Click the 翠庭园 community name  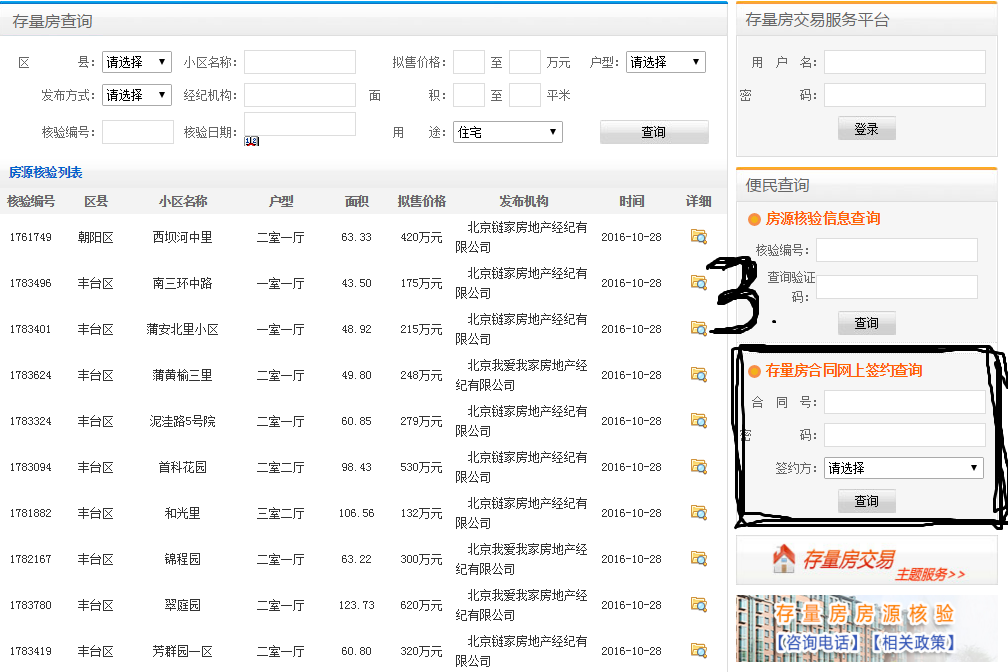click(x=182, y=605)
